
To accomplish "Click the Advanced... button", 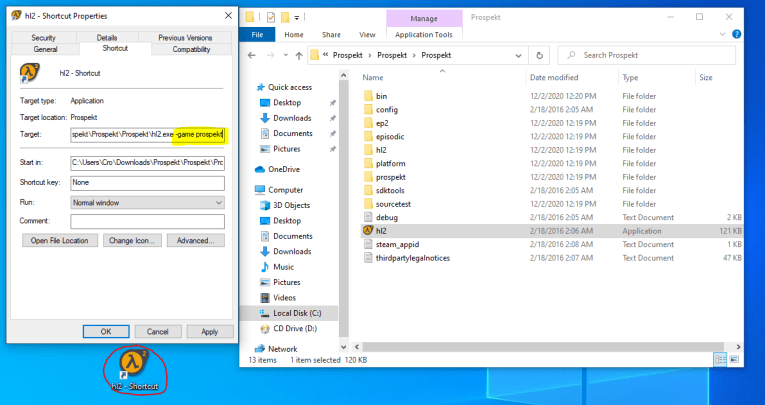I will click(196, 241).
